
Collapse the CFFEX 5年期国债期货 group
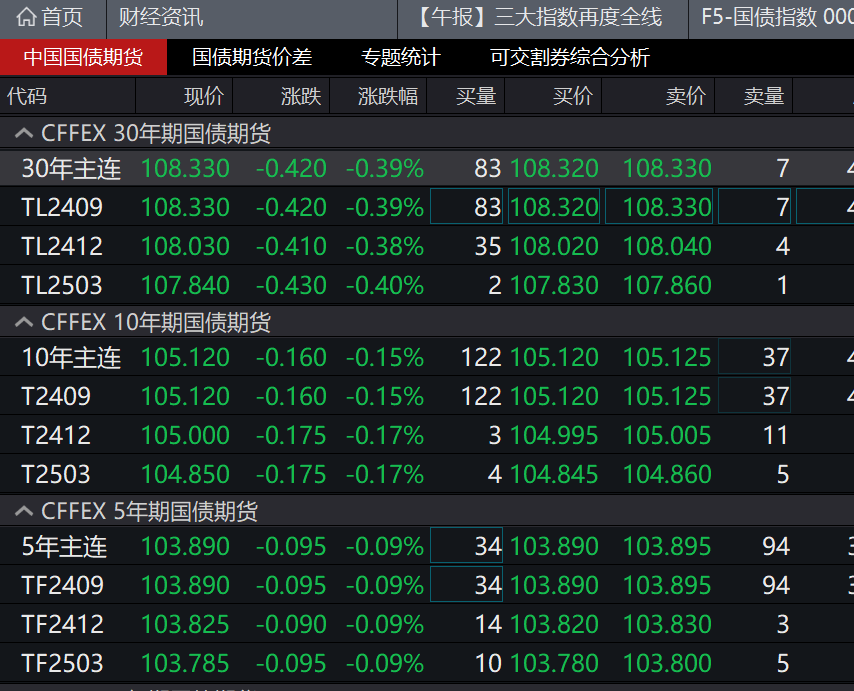tap(24, 511)
